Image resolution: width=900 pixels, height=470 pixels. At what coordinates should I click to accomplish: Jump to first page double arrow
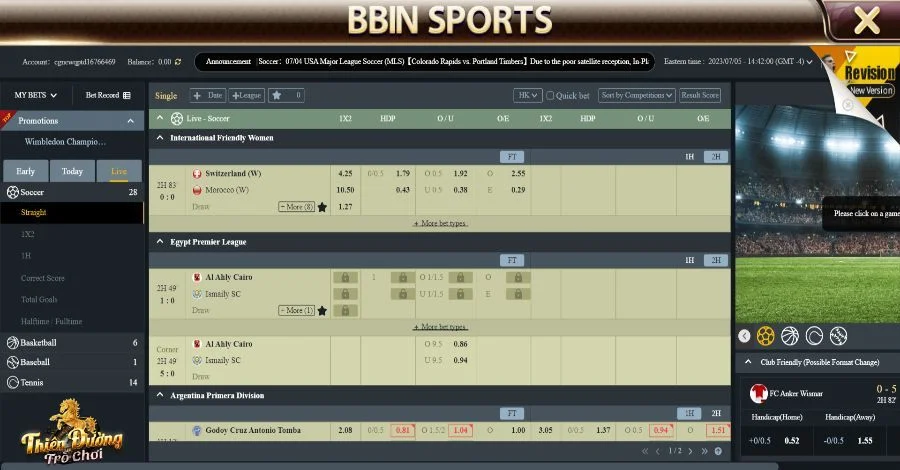tap(645, 451)
